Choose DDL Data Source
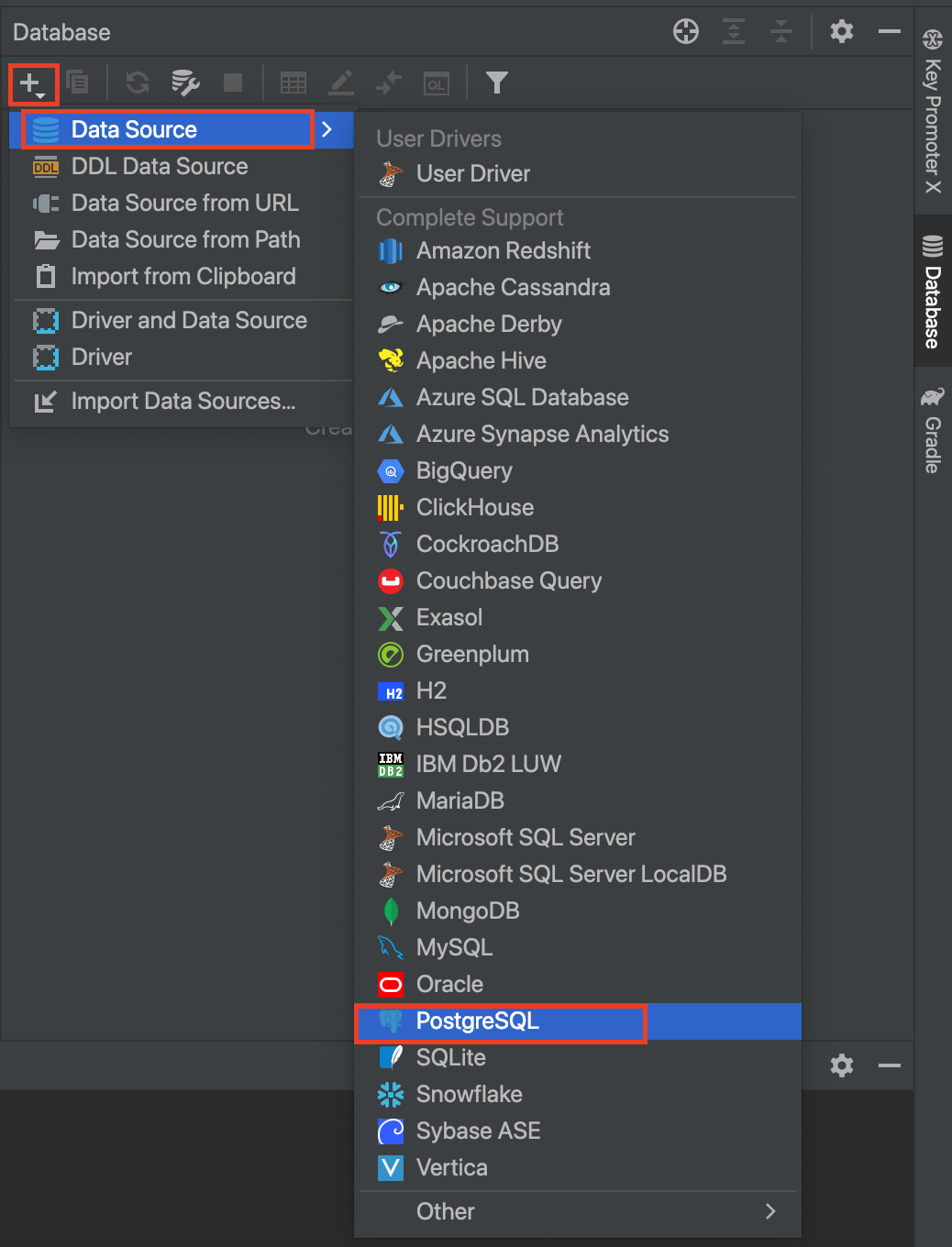The height and width of the screenshot is (1247, 952). point(182,166)
